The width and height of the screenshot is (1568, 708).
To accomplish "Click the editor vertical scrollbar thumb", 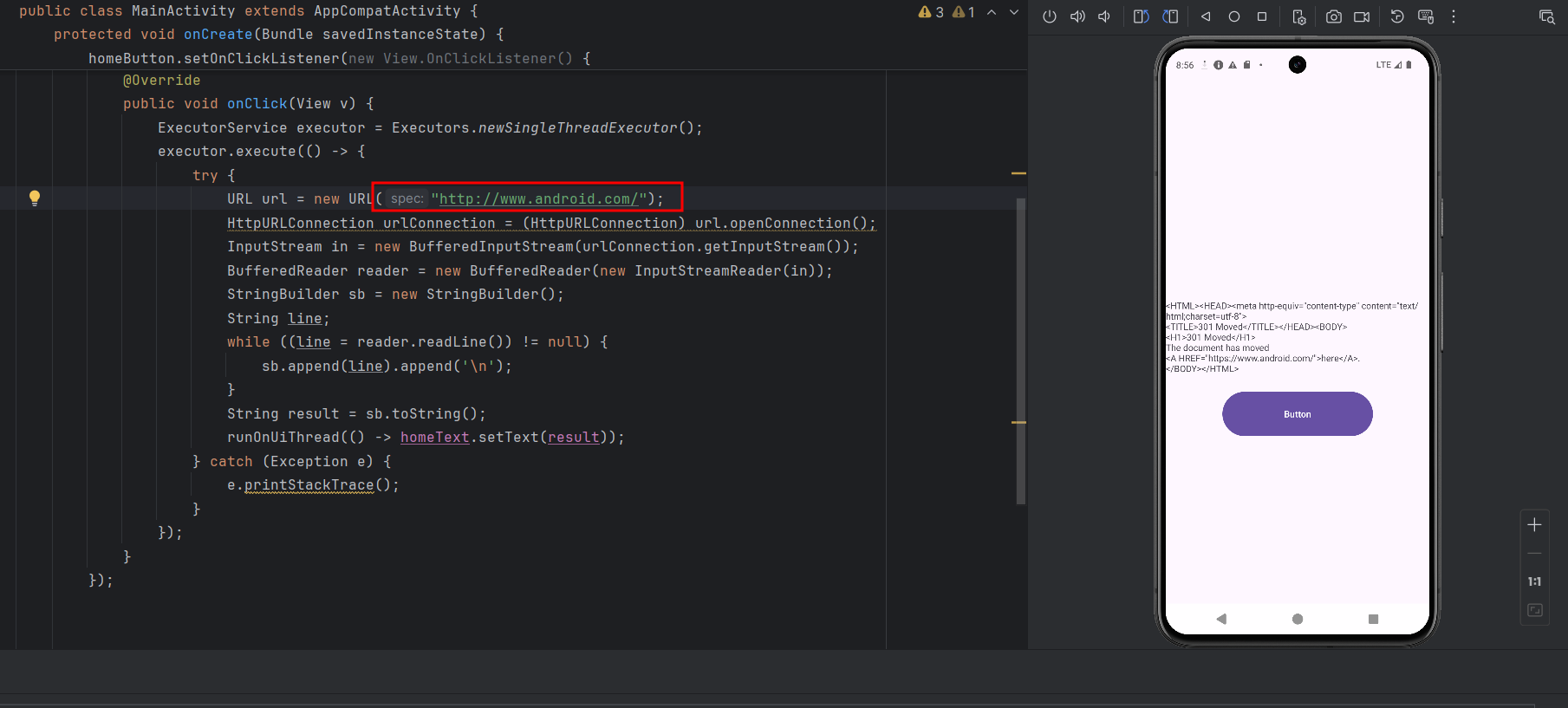I will tap(1020, 351).
